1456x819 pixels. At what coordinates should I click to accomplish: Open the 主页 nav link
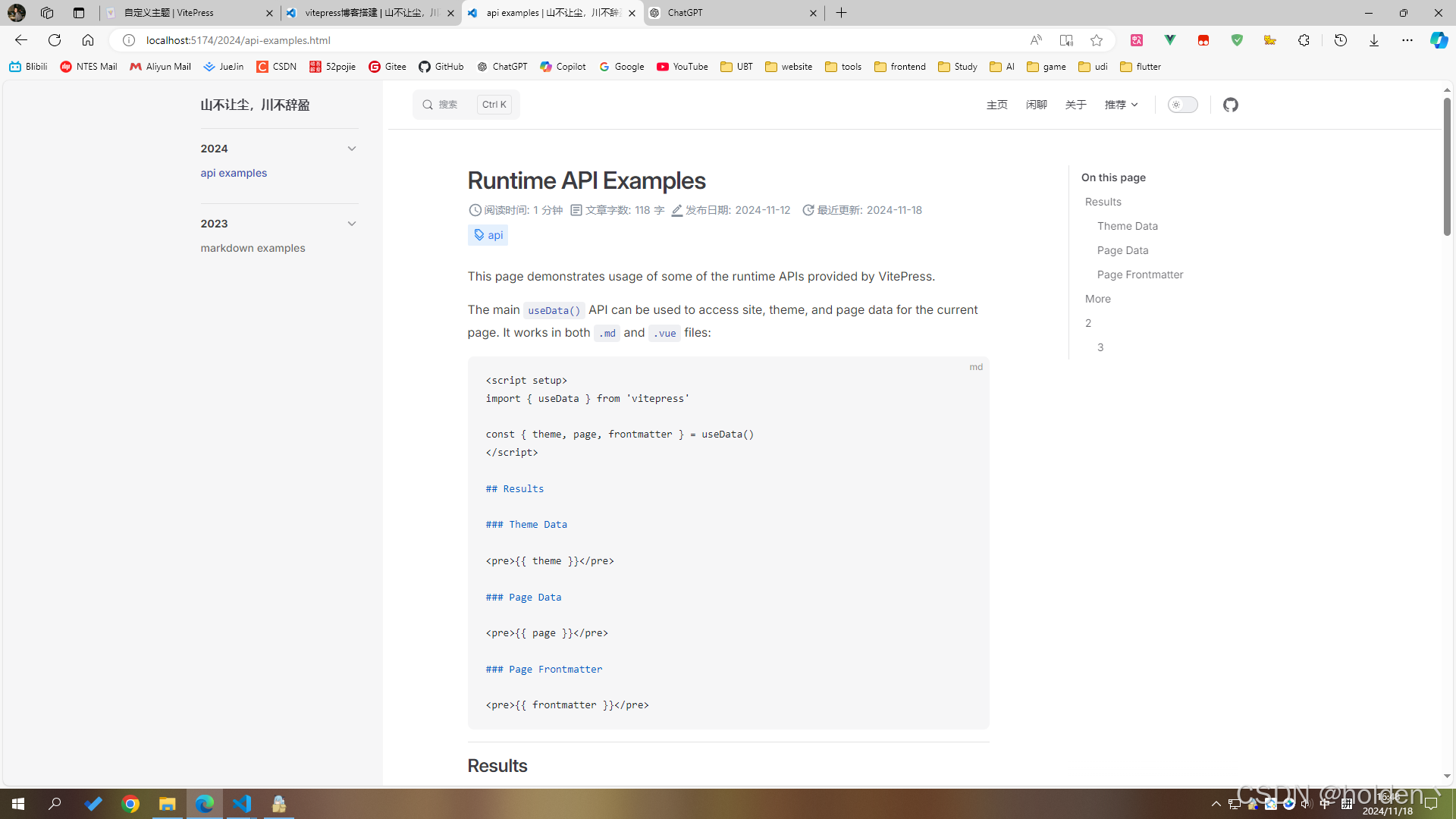[x=996, y=105]
